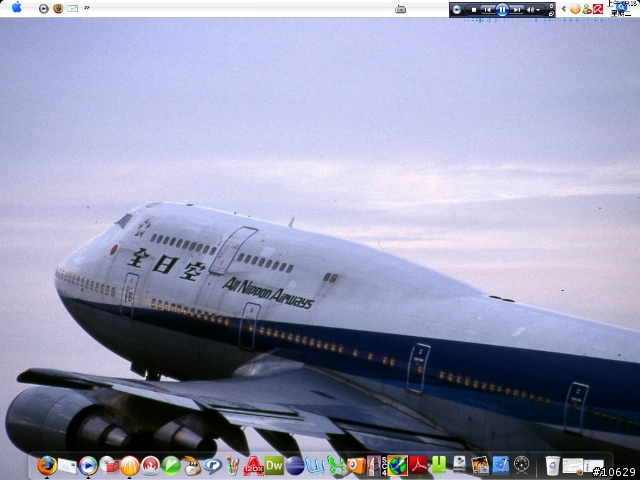Launch the orange BitComet dock icon
The height and width of the screenshot is (480, 640).
point(129,466)
